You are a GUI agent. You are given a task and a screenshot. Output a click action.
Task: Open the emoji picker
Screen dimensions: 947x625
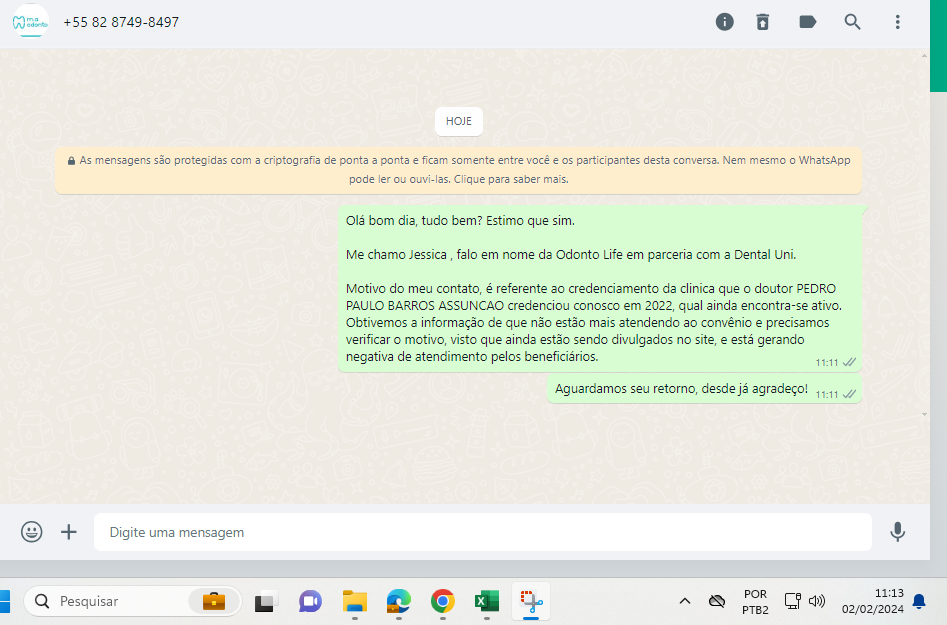[31, 532]
